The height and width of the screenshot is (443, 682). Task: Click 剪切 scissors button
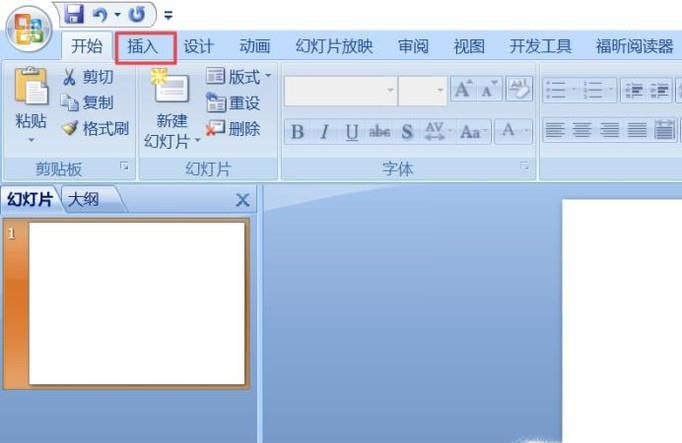[x=88, y=77]
